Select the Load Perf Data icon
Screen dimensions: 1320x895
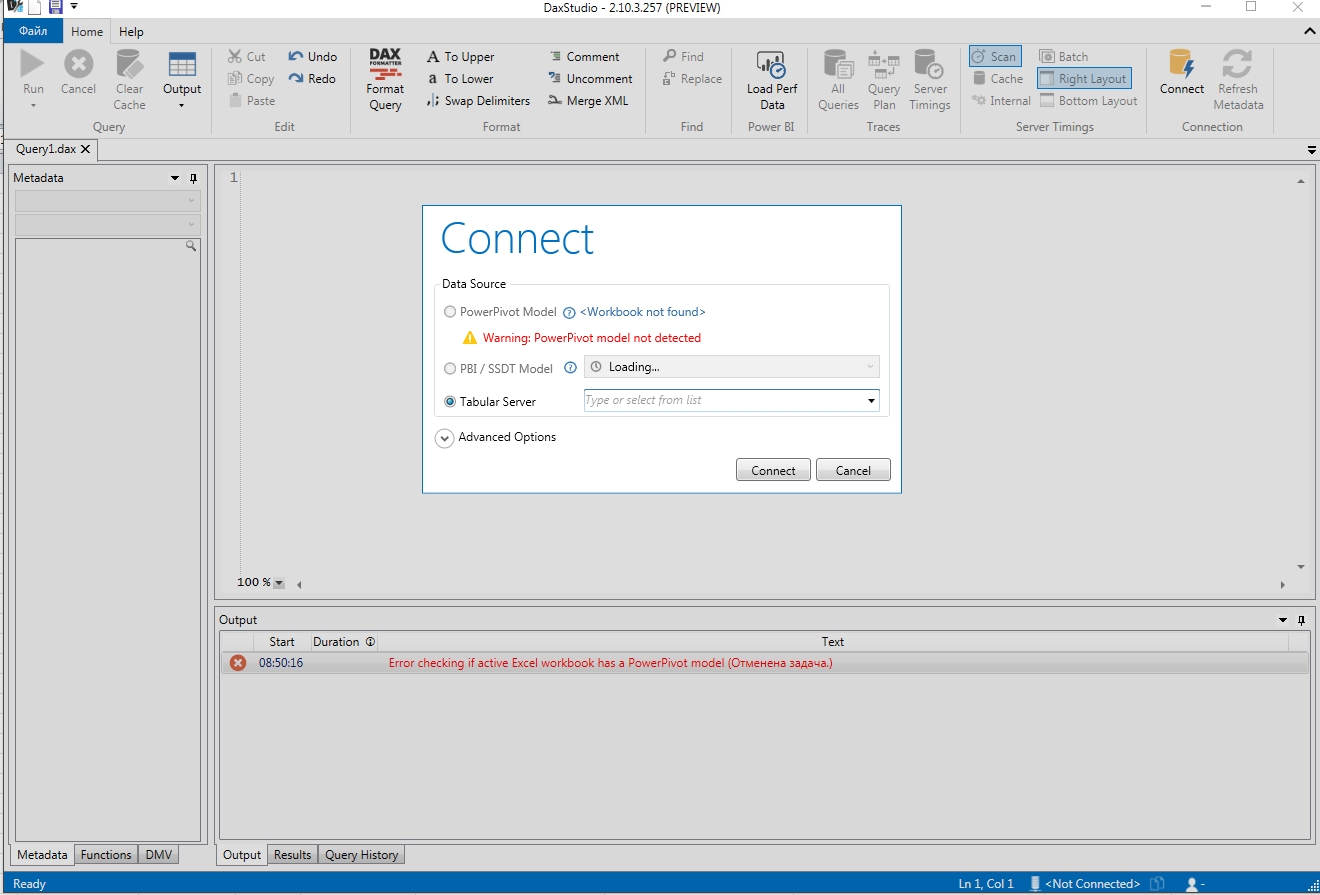click(770, 77)
